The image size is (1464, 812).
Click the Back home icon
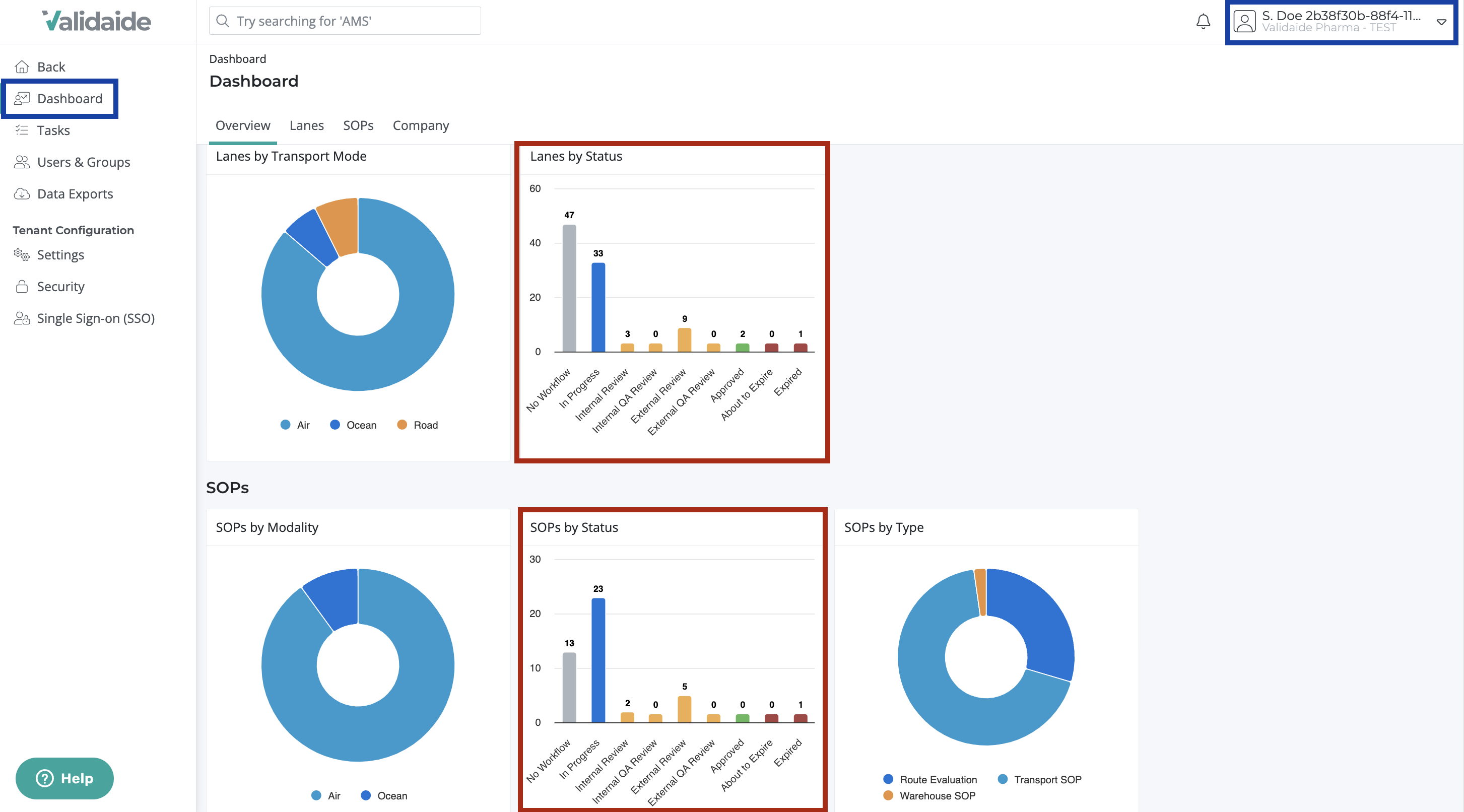(22, 67)
